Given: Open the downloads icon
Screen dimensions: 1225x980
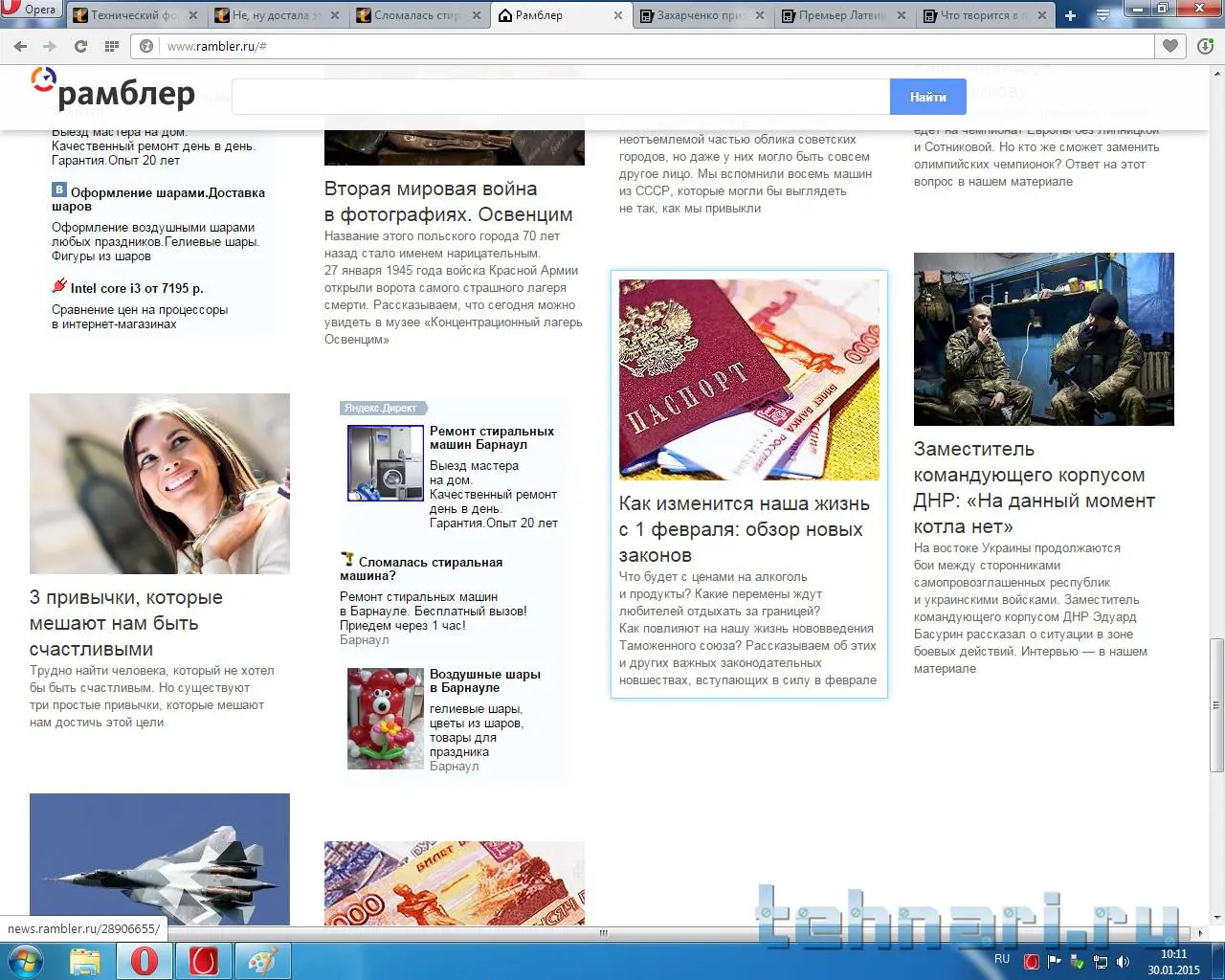Looking at the screenshot, I should tap(1205, 46).
